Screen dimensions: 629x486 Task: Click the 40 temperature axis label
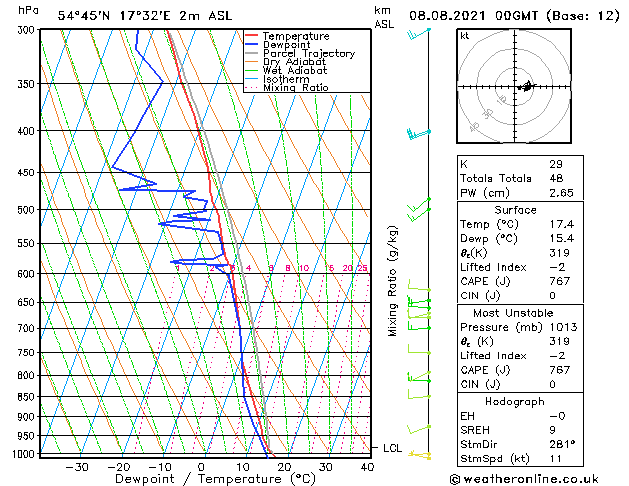(367, 467)
